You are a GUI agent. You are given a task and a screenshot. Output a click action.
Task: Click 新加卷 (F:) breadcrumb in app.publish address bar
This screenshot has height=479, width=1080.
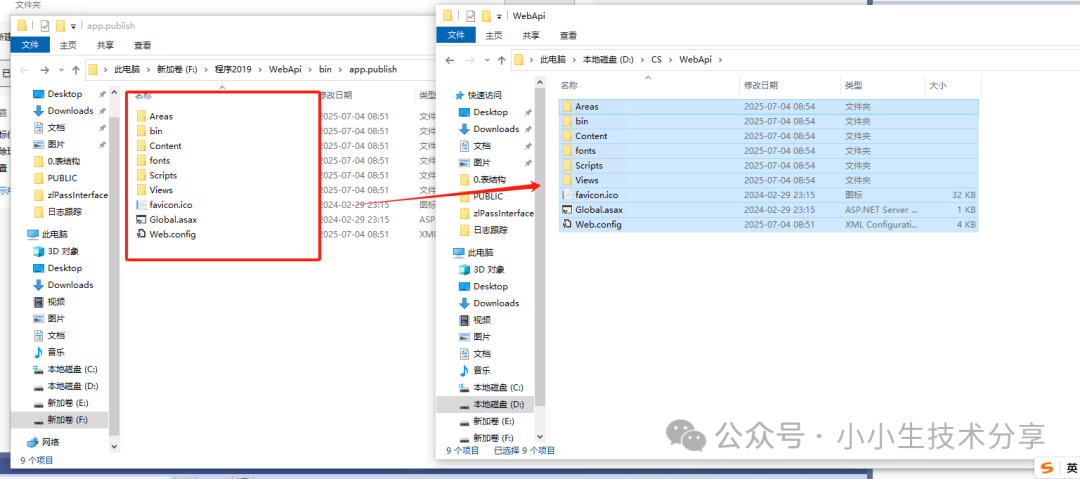coord(177,70)
